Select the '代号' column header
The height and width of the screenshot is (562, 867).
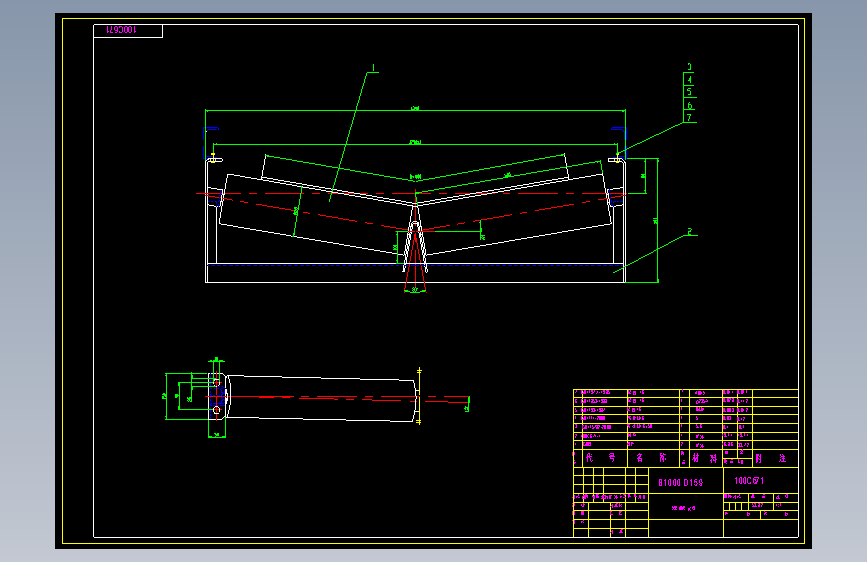[x=600, y=457]
